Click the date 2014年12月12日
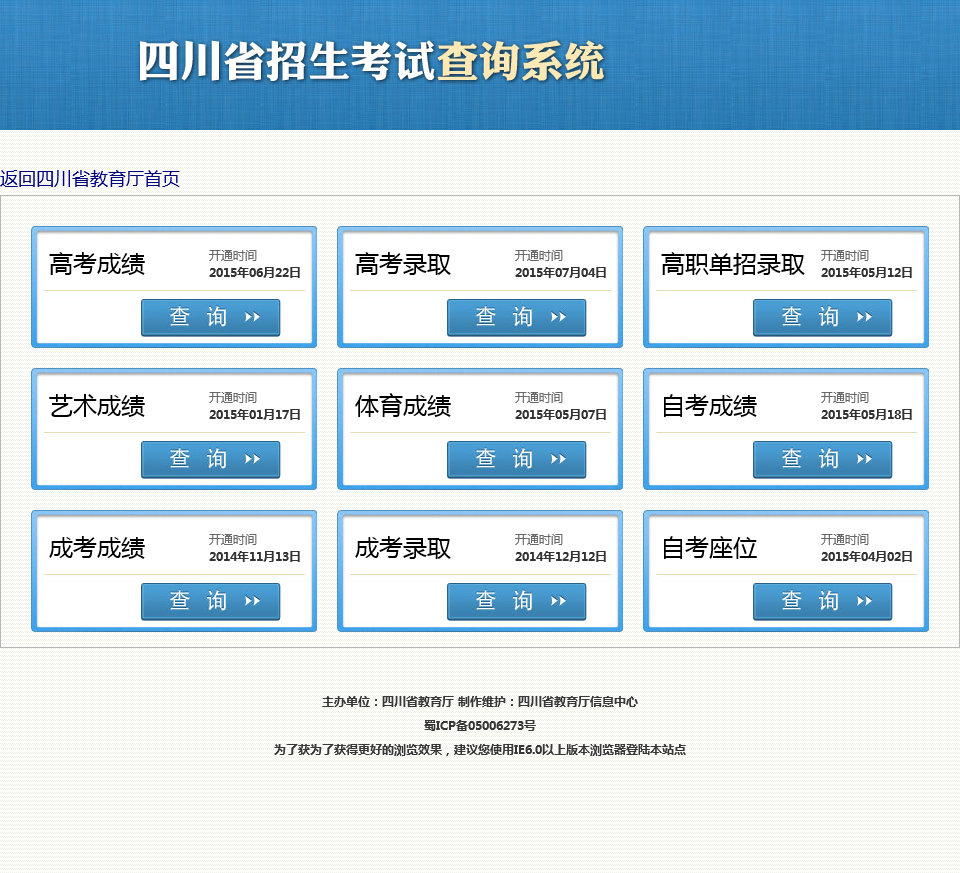Viewport: 960px width, 873px height. (x=561, y=556)
